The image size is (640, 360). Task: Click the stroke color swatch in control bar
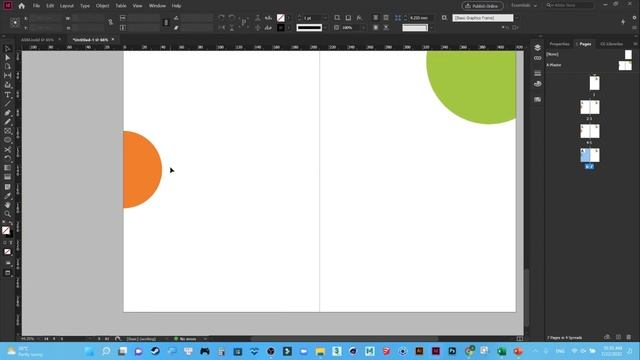point(281,28)
